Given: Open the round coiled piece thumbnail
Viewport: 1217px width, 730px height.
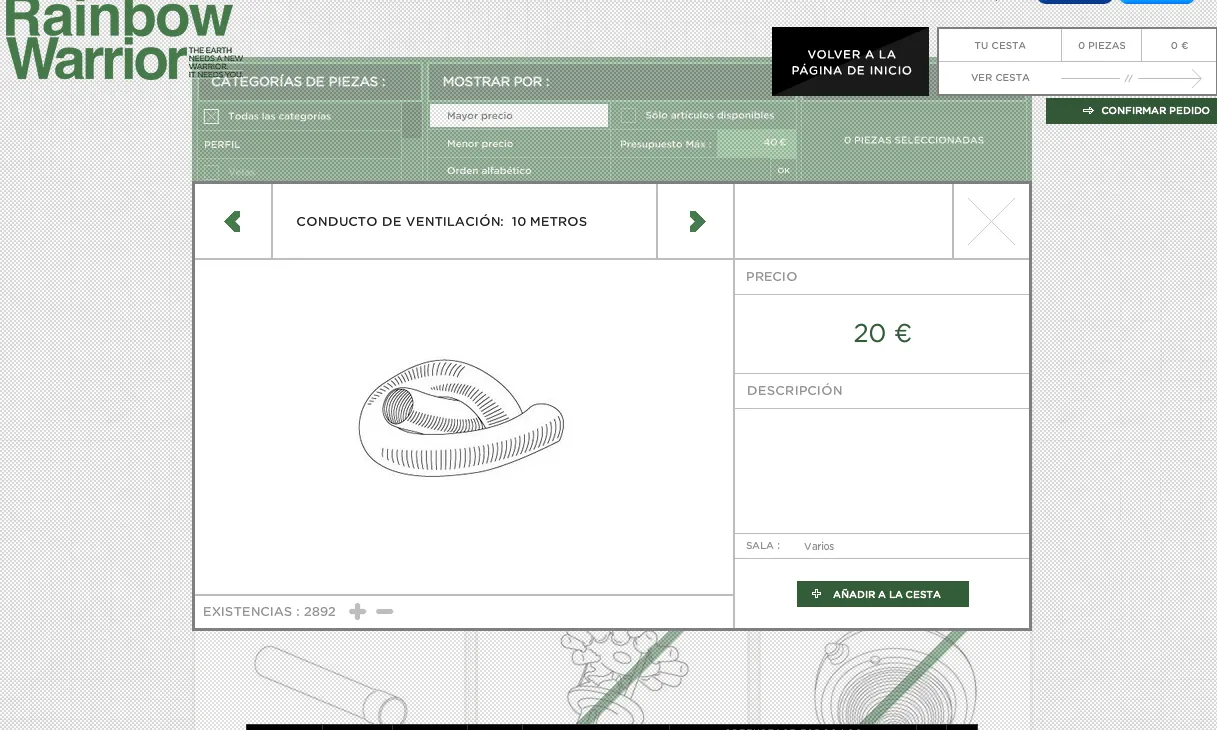Looking at the screenshot, I should coord(895,680).
